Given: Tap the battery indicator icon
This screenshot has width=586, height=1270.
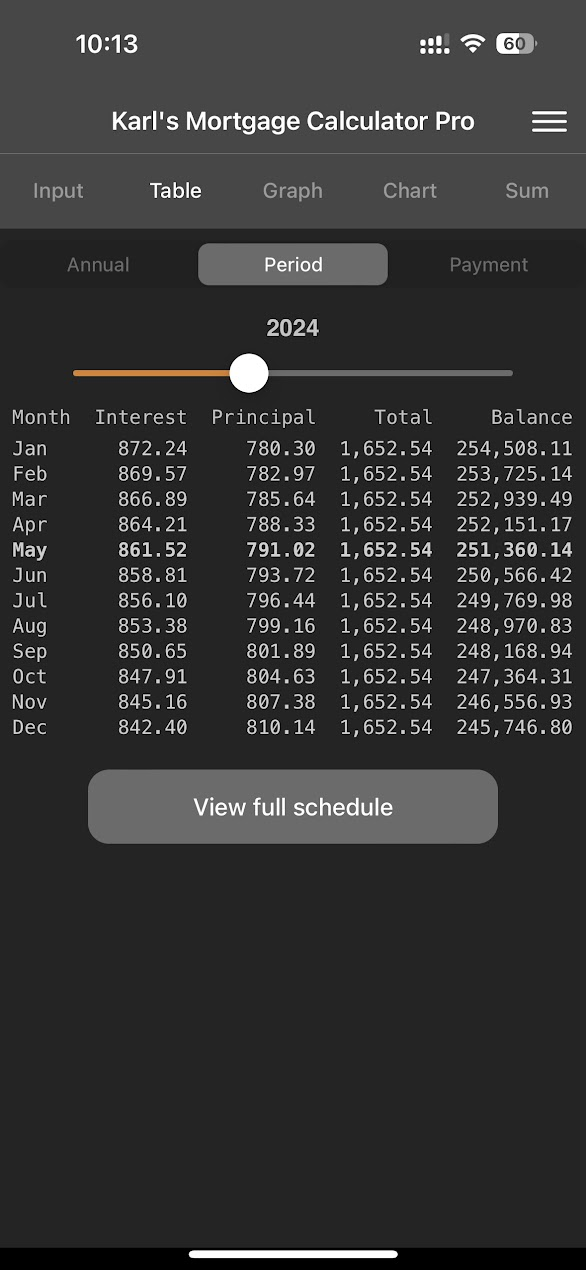Looking at the screenshot, I should 516,44.
